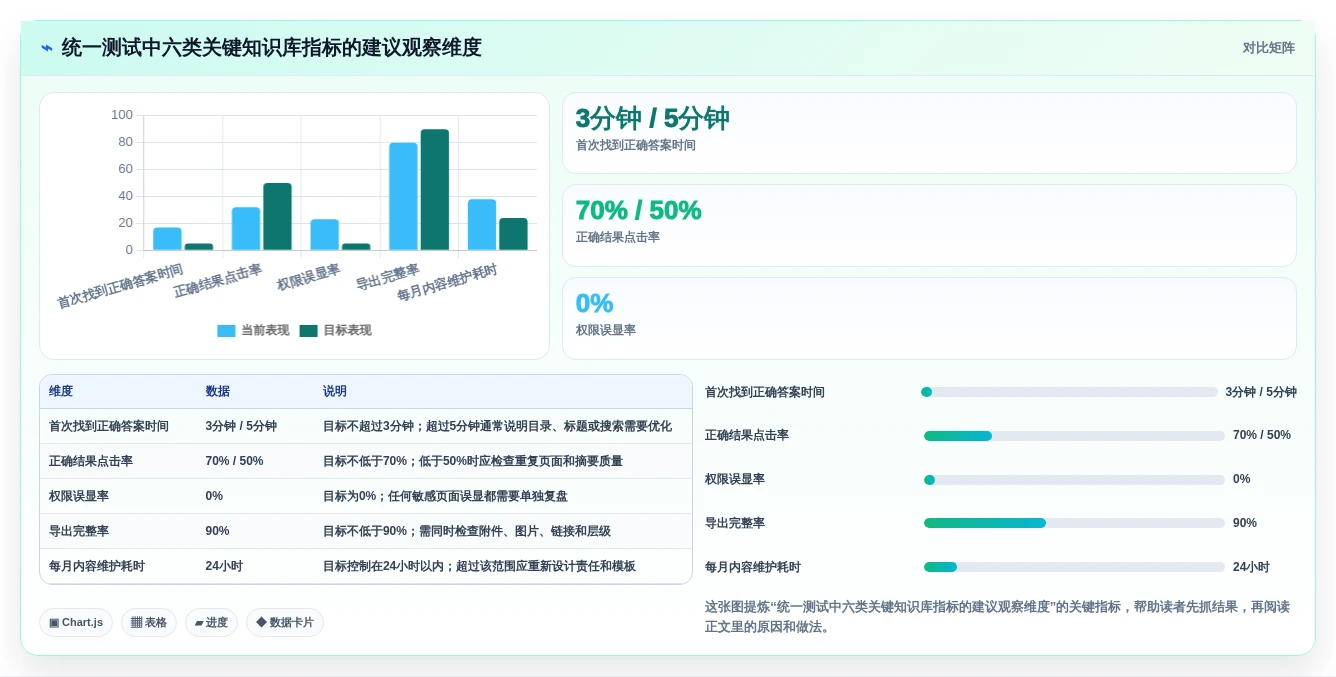Click chart axis label 导出完整率
This screenshot has width=1336, height=677.
(388, 277)
